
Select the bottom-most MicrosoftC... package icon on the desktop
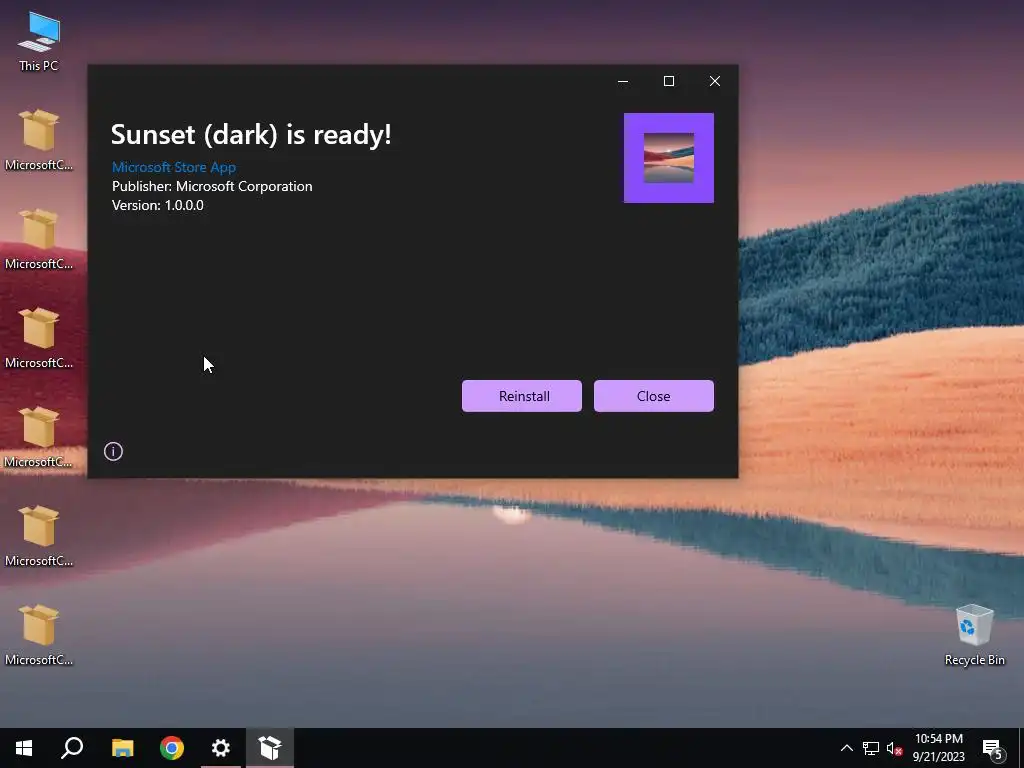tap(39, 635)
